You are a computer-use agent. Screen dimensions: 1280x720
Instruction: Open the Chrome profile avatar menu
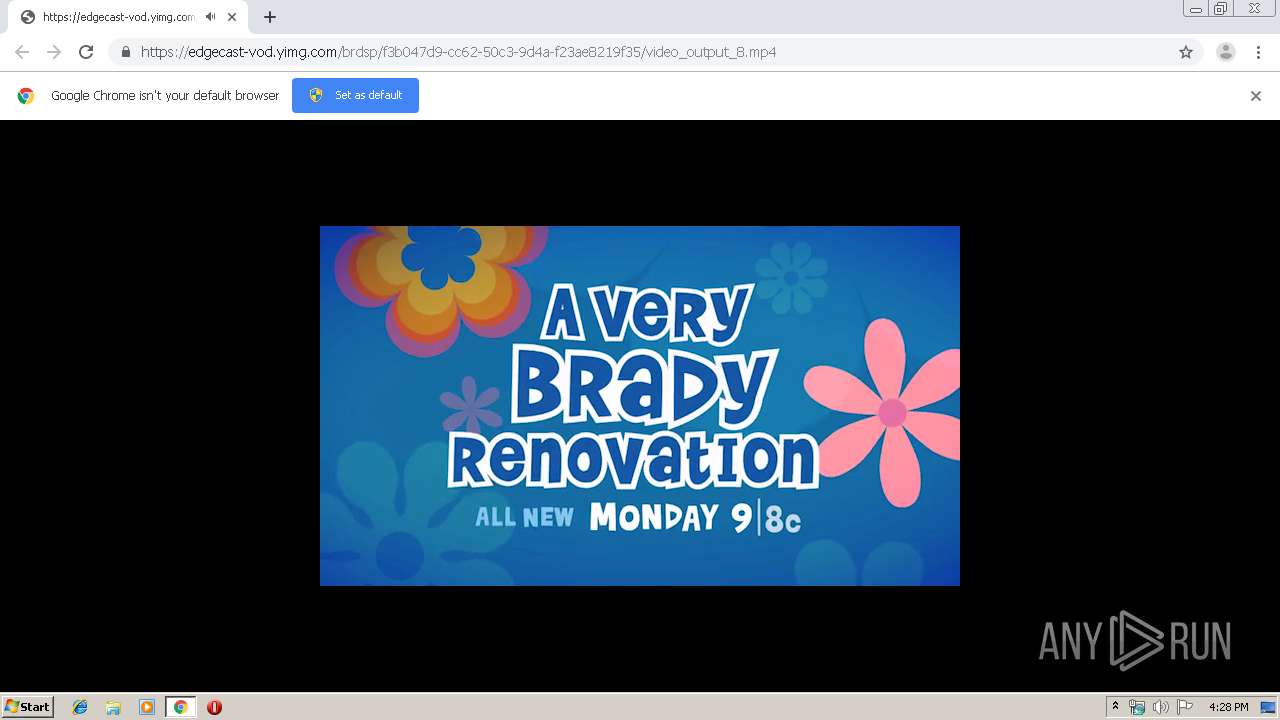1226,52
